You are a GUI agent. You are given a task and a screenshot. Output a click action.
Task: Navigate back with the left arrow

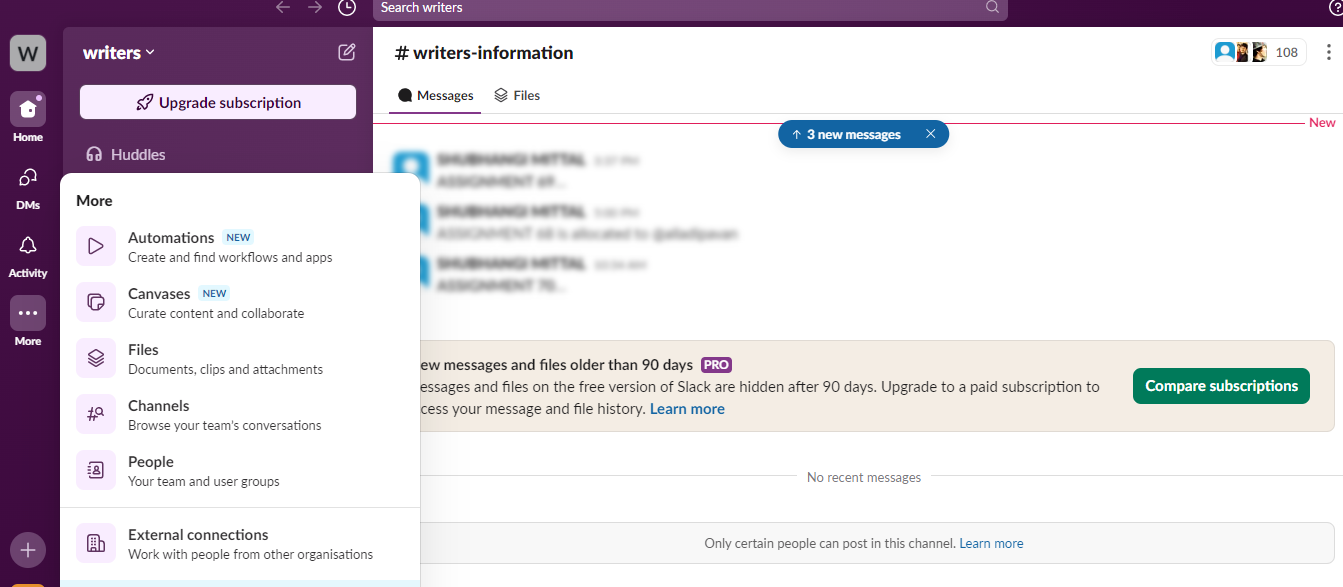coord(283,8)
